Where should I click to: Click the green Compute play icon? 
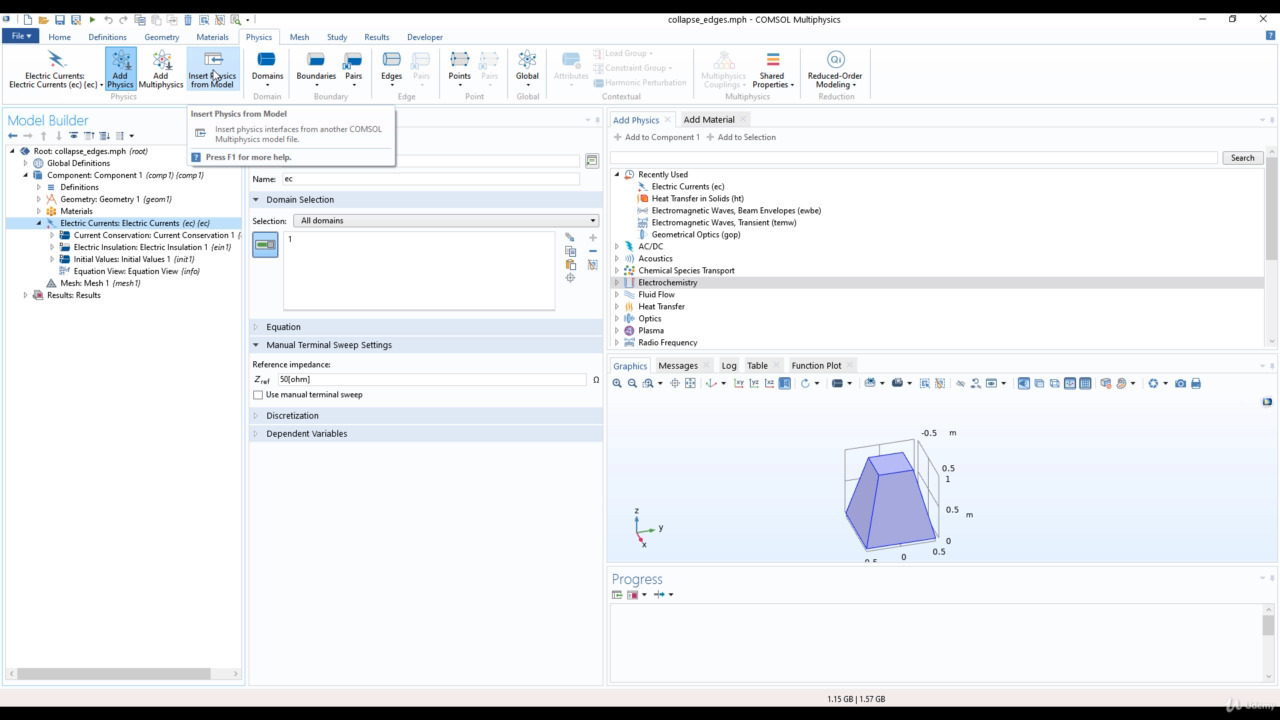tap(92, 20)
